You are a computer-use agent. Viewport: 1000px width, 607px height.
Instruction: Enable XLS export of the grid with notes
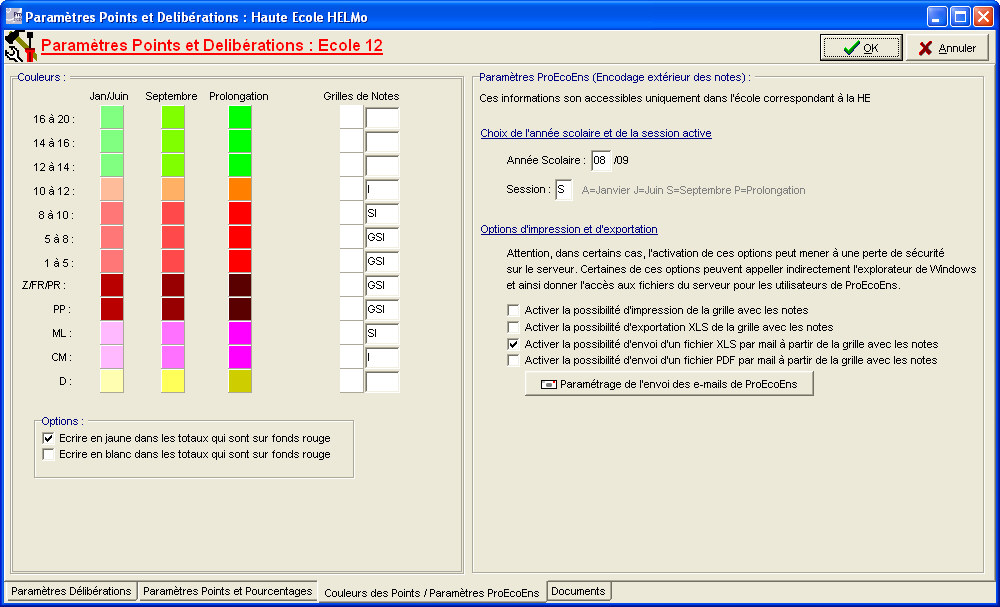click(513, 327)
